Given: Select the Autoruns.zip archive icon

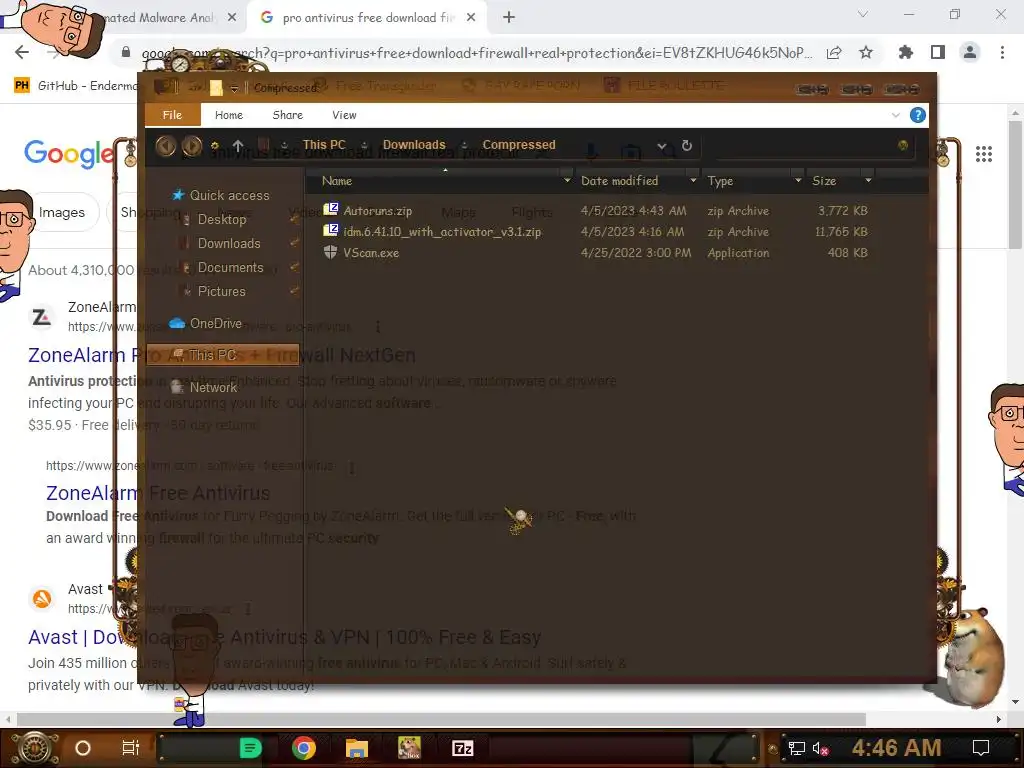Looking at the screenshot, I should click(330, 210).
